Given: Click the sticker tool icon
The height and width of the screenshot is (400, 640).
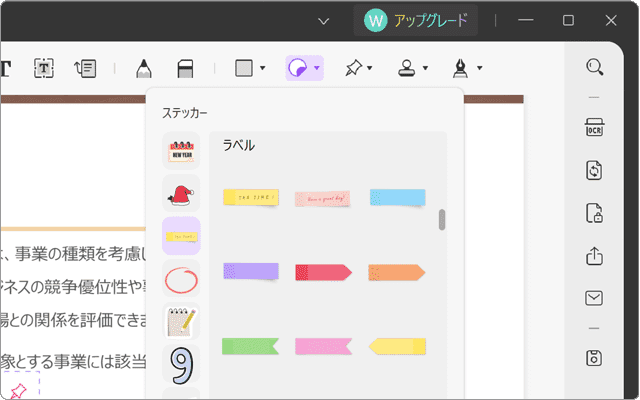Looking at the screenshot, I should (x=298, y=68).
